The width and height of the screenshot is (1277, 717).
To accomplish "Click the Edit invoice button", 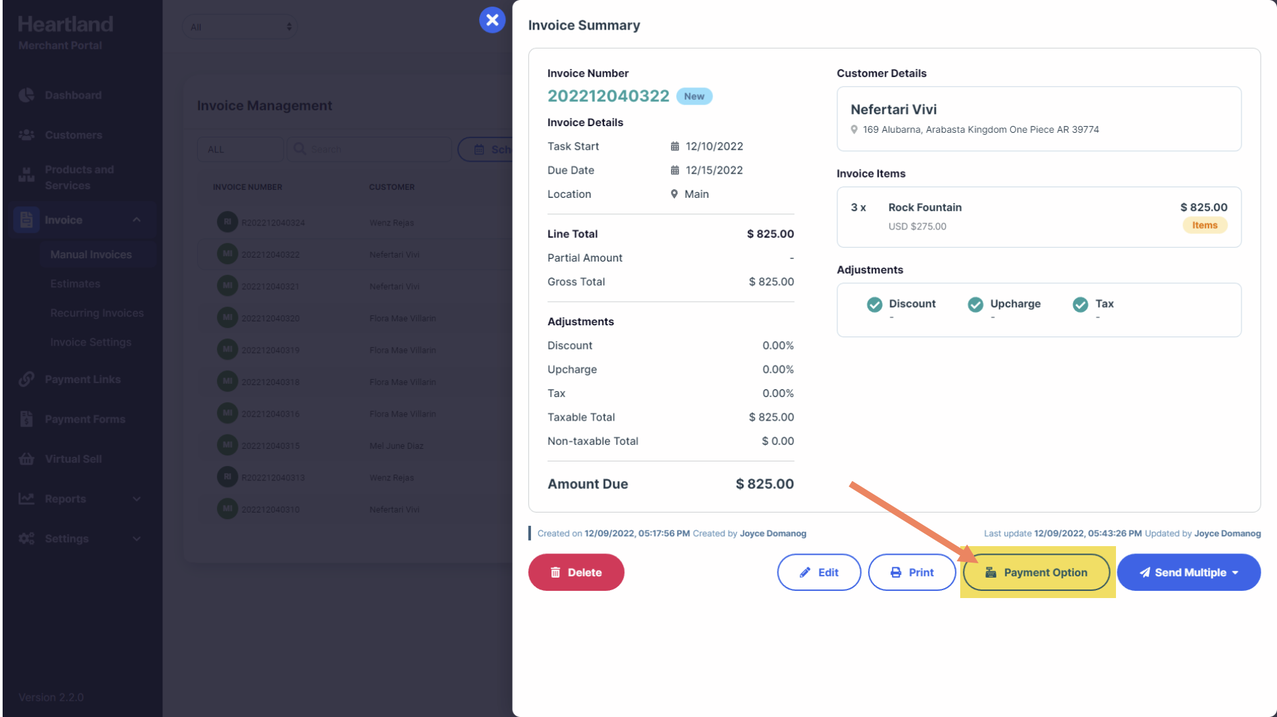I will [819, 573].
